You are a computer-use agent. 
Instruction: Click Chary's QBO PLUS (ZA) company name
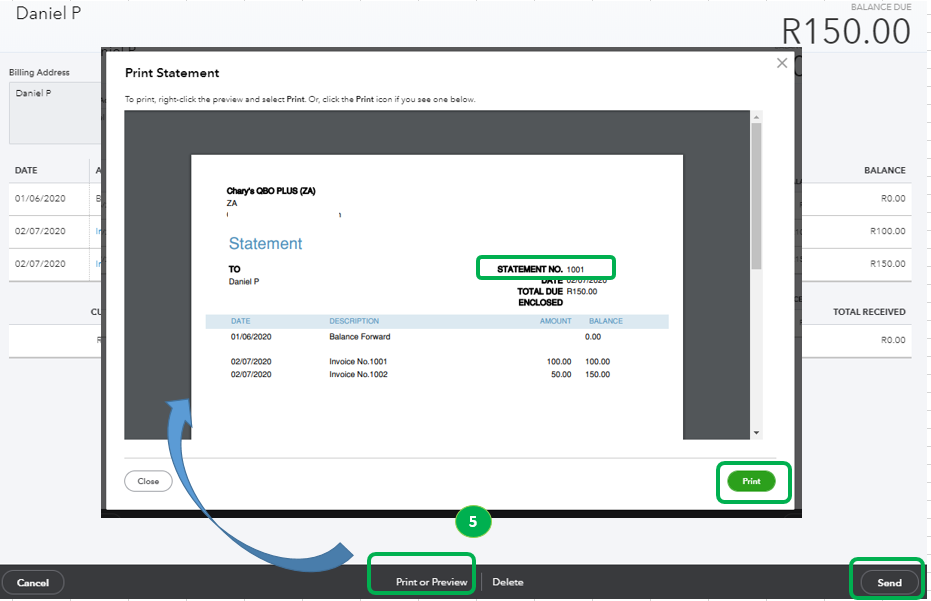271,191
